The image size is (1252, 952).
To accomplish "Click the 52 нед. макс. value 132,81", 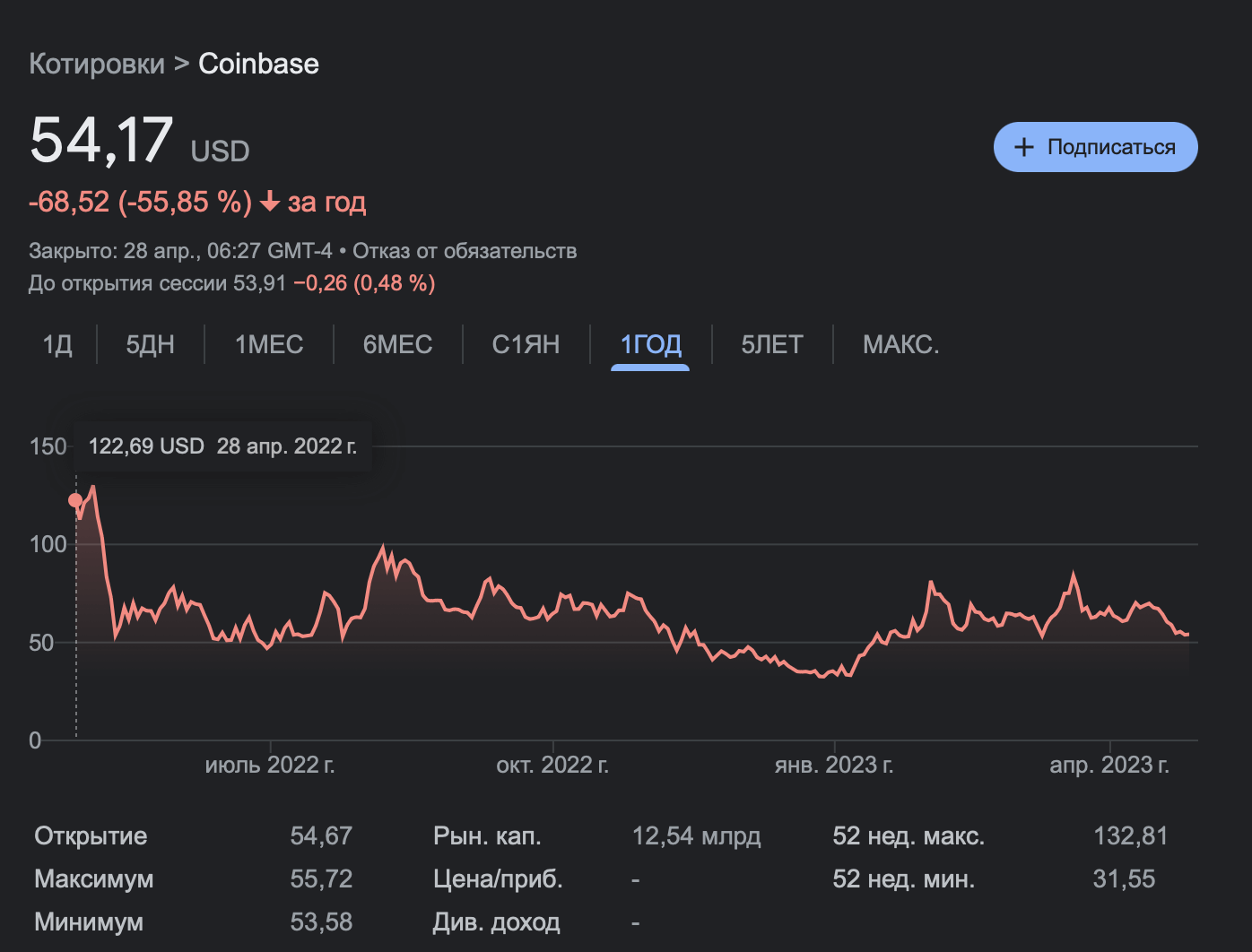I will point(1130,836).
